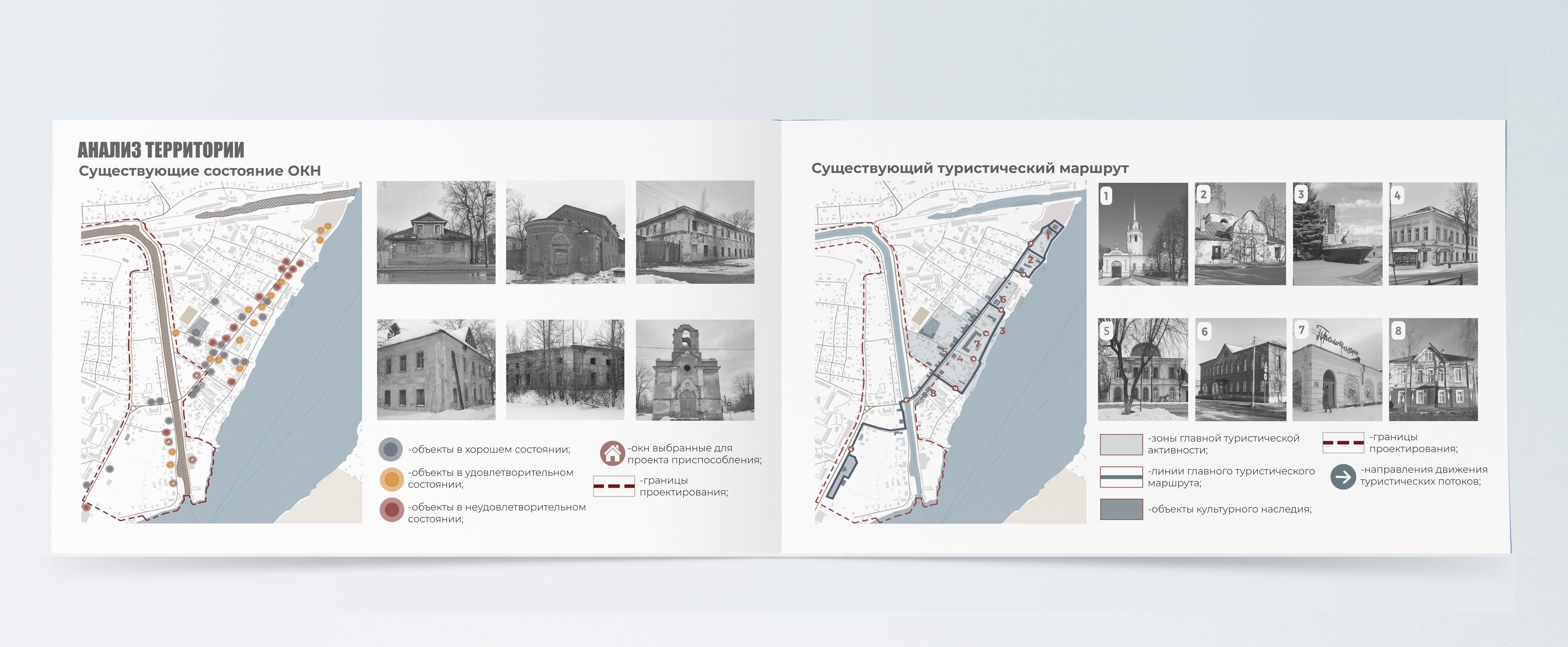
Task: Click marker 8 near the canal on route map
Action: tap(933, 393)
